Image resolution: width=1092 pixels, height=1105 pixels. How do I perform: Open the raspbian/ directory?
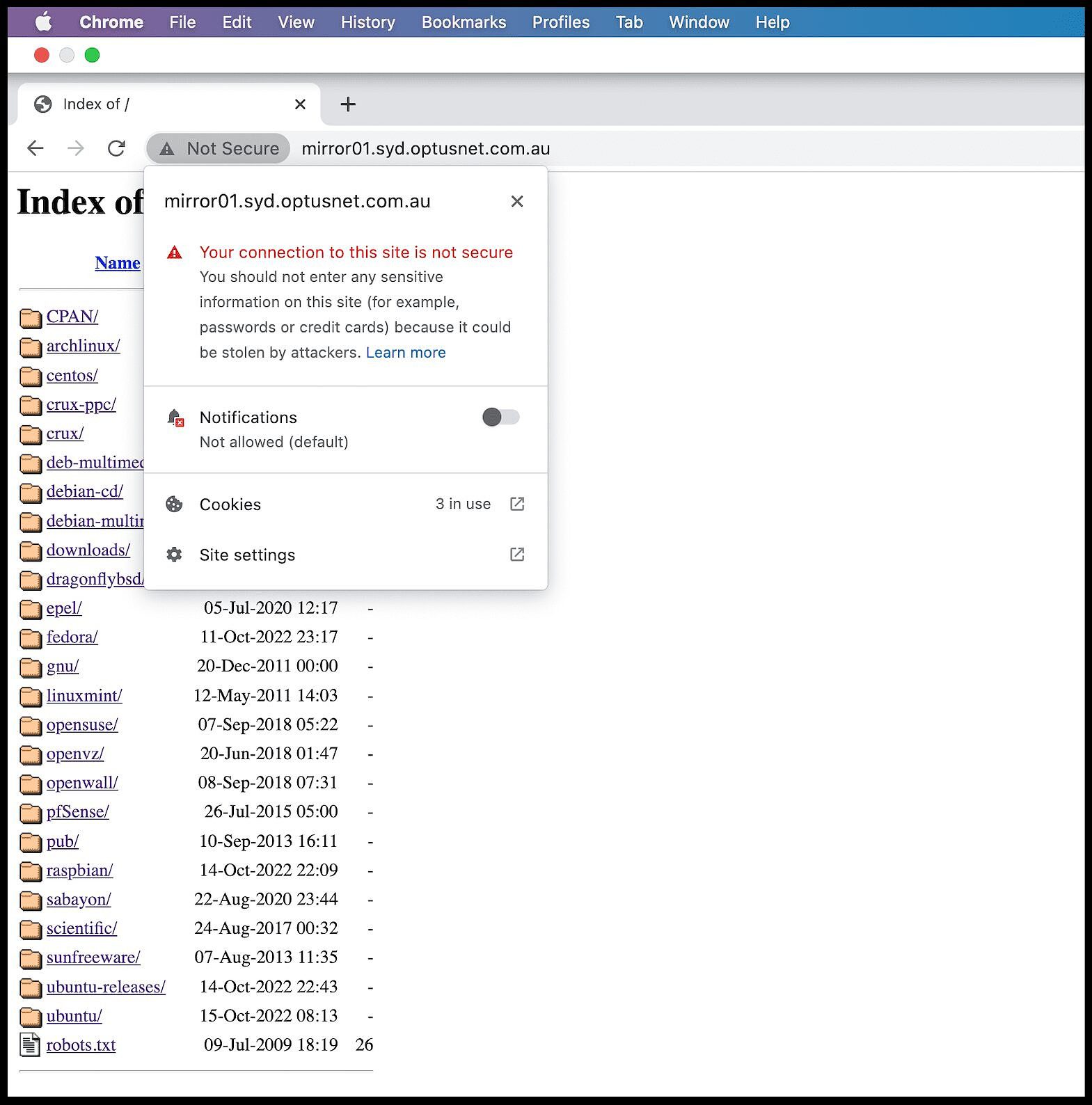point(80,871)
